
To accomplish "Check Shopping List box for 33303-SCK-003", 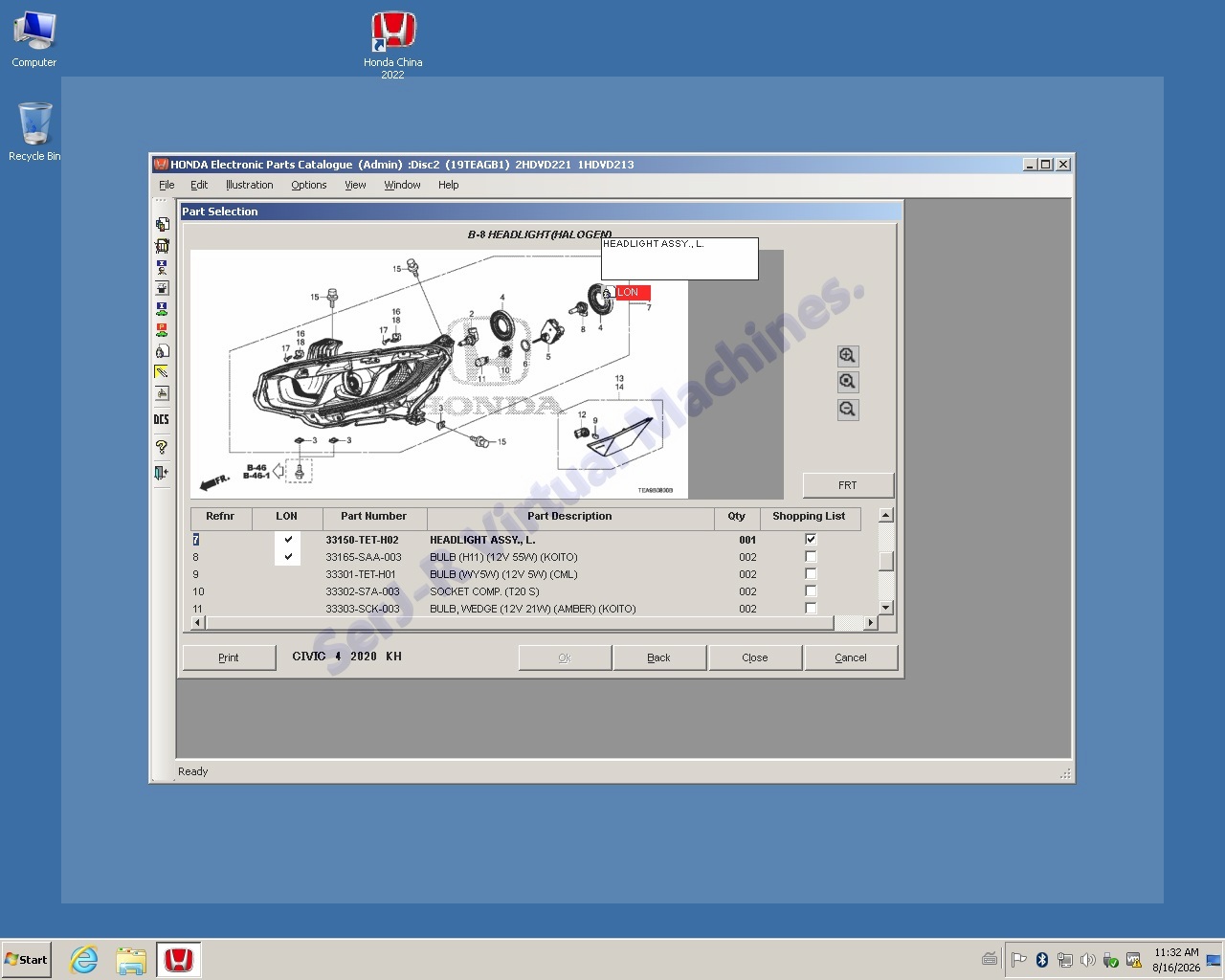I will tap(811, 609).
